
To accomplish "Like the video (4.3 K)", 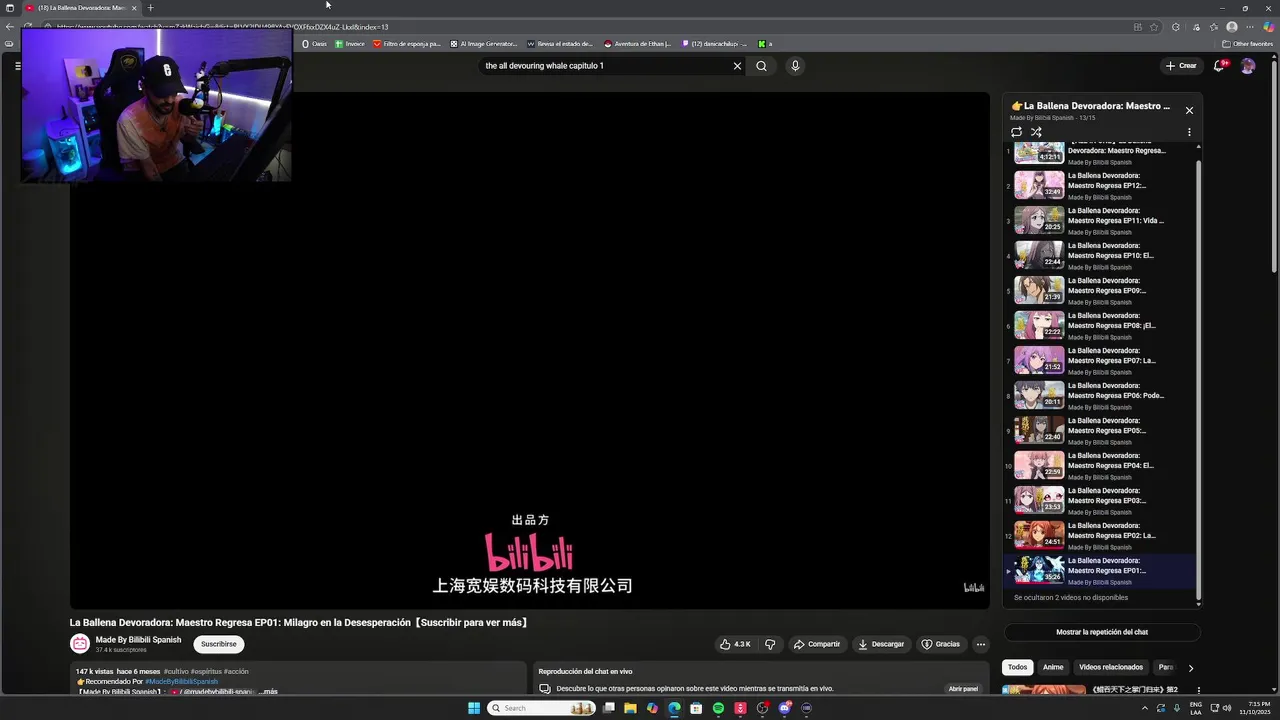I will click(735, 644).
